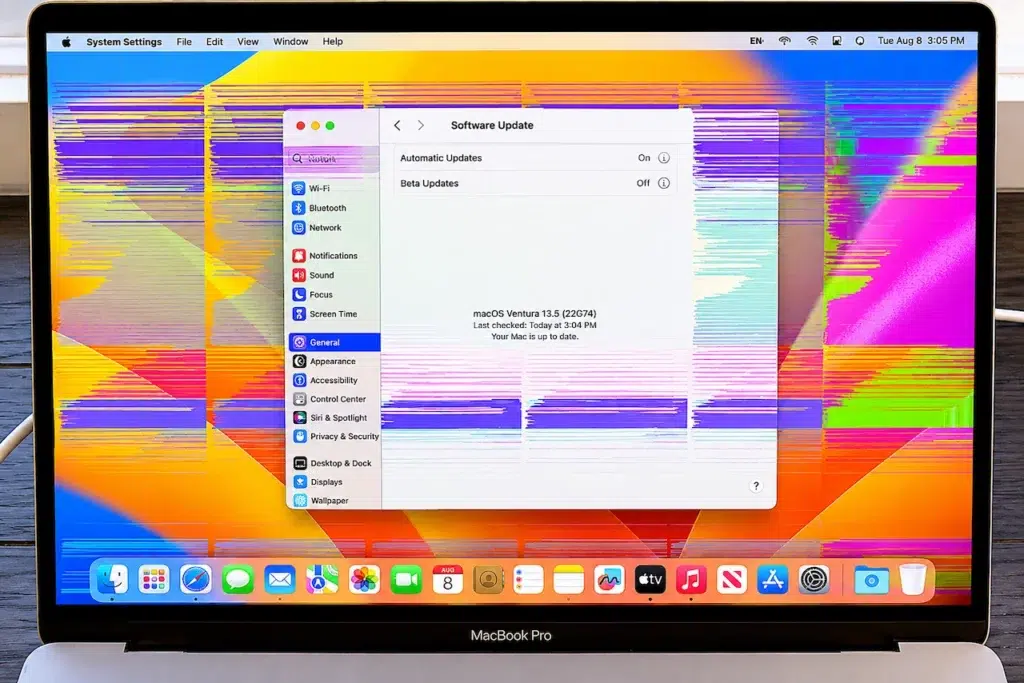This screenshot has height=683, width=1024.
Task: Open Appearance settings
Action: coord(334,361)
